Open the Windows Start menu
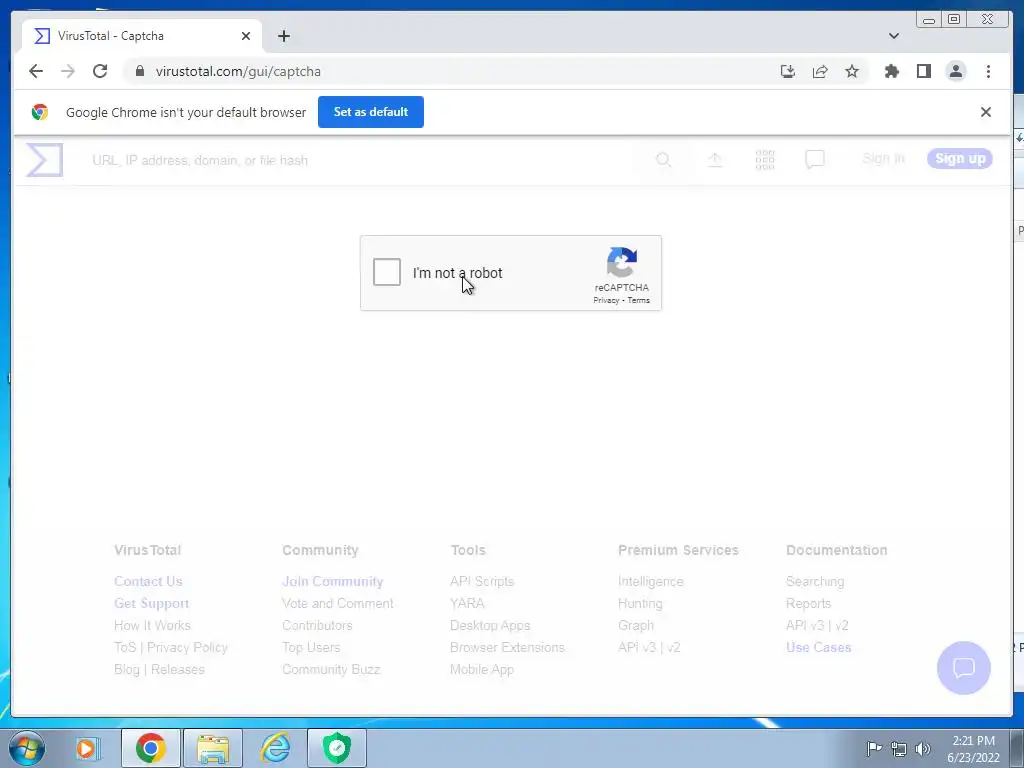This screenshot has height=768, width=1024. pyautogui.click(x=27, y=748)
